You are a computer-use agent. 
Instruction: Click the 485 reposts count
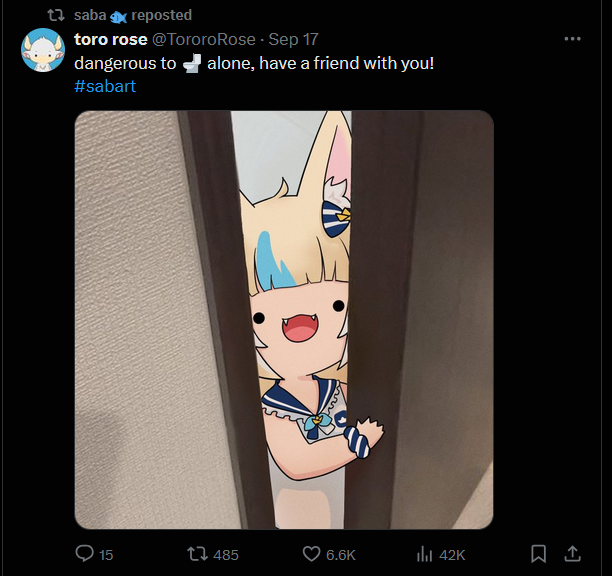226,555
